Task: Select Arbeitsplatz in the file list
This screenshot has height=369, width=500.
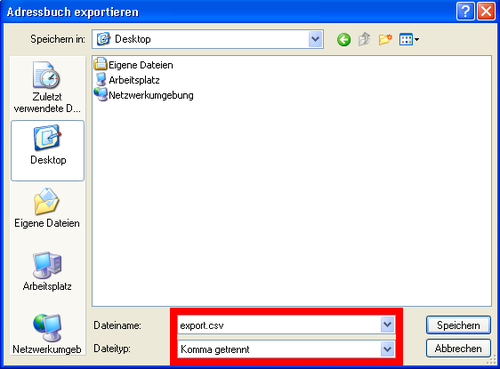Action: click(x=127, y=80)
